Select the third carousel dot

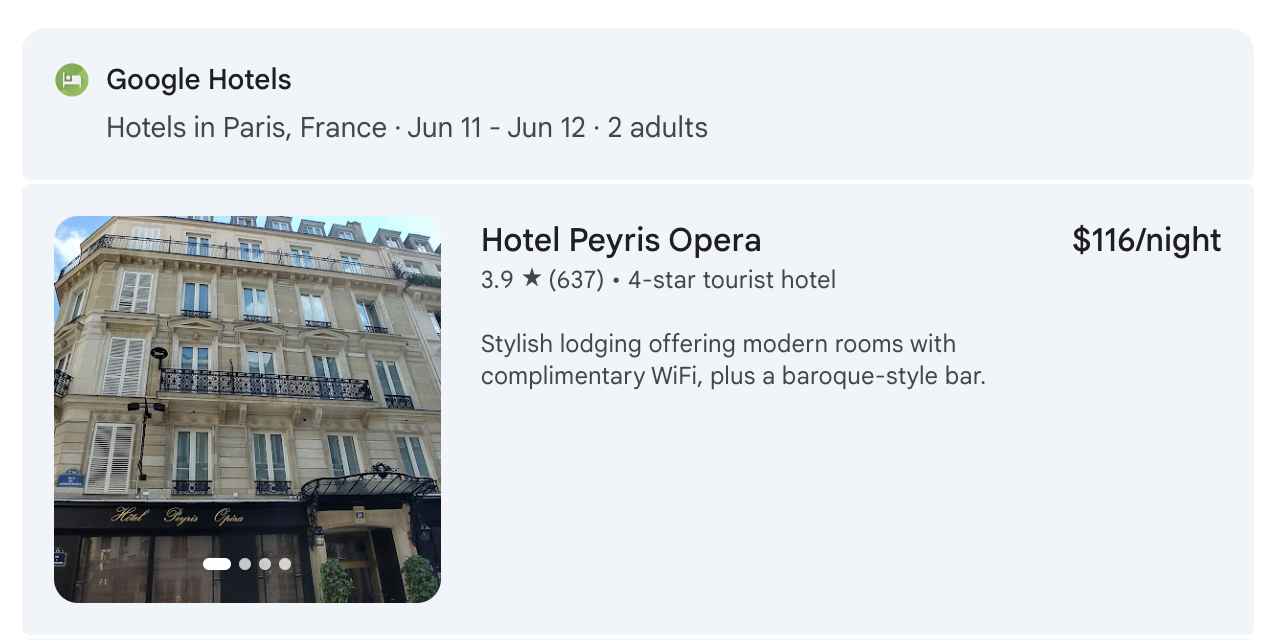(264, 564)
